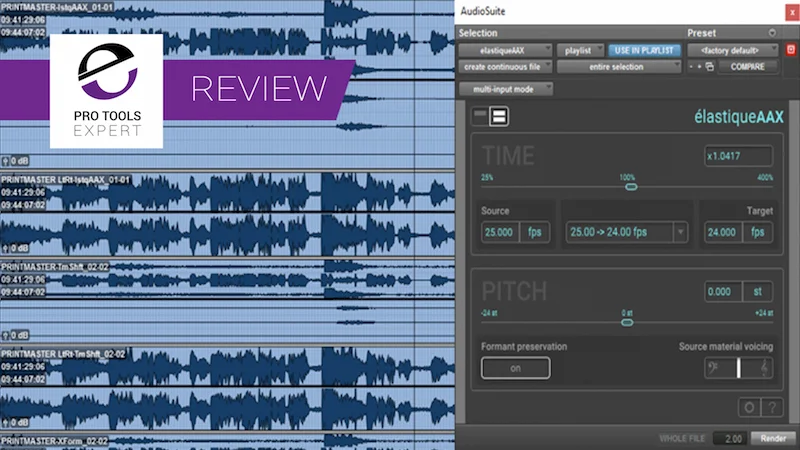800x450 pixels.
Task: Open the entire selection dropdown
Action: pos(618,67)
